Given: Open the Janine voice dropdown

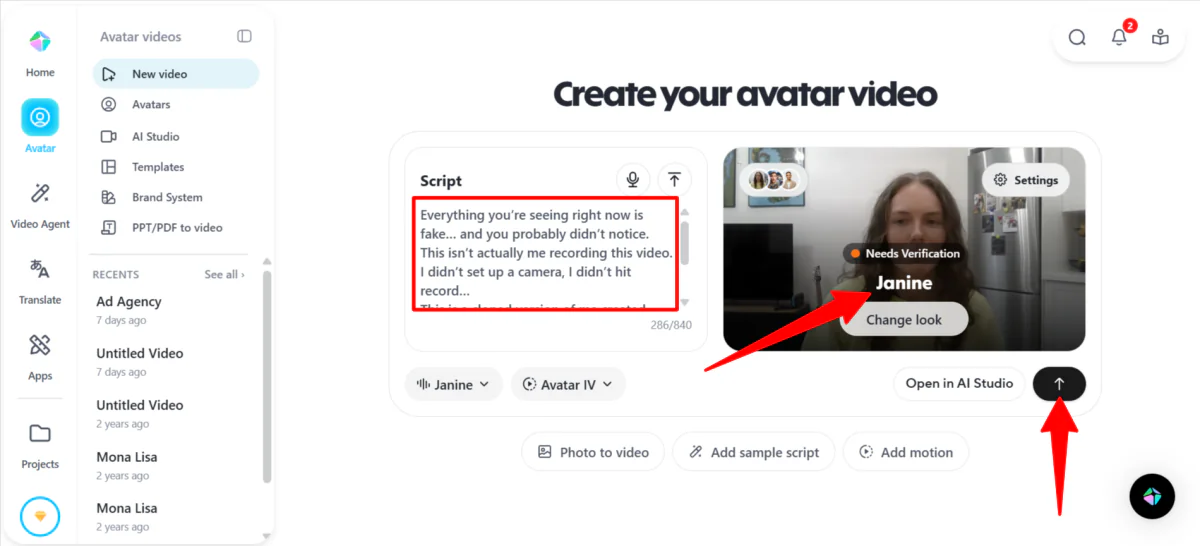Looking at the screenshot, I should (x=454, y=384).
